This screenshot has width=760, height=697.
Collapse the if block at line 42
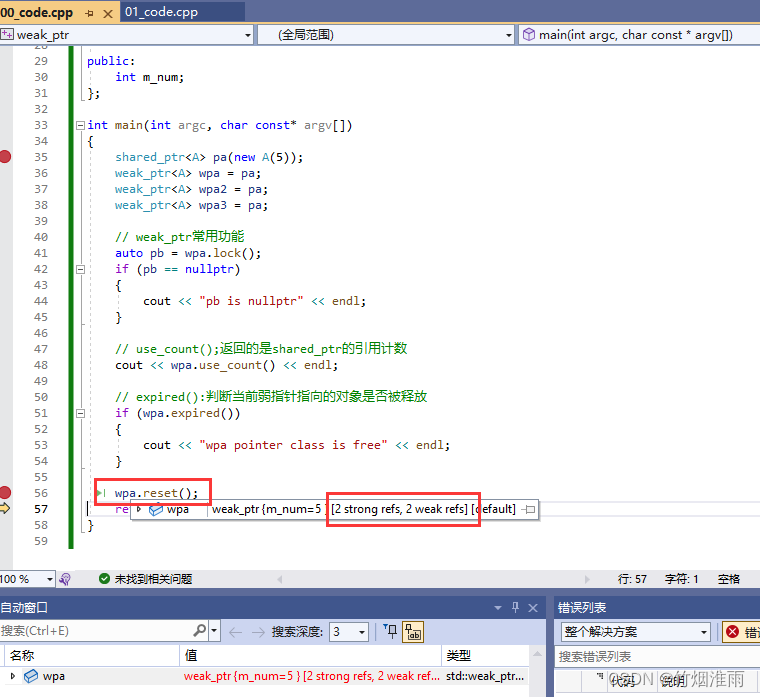80,269
